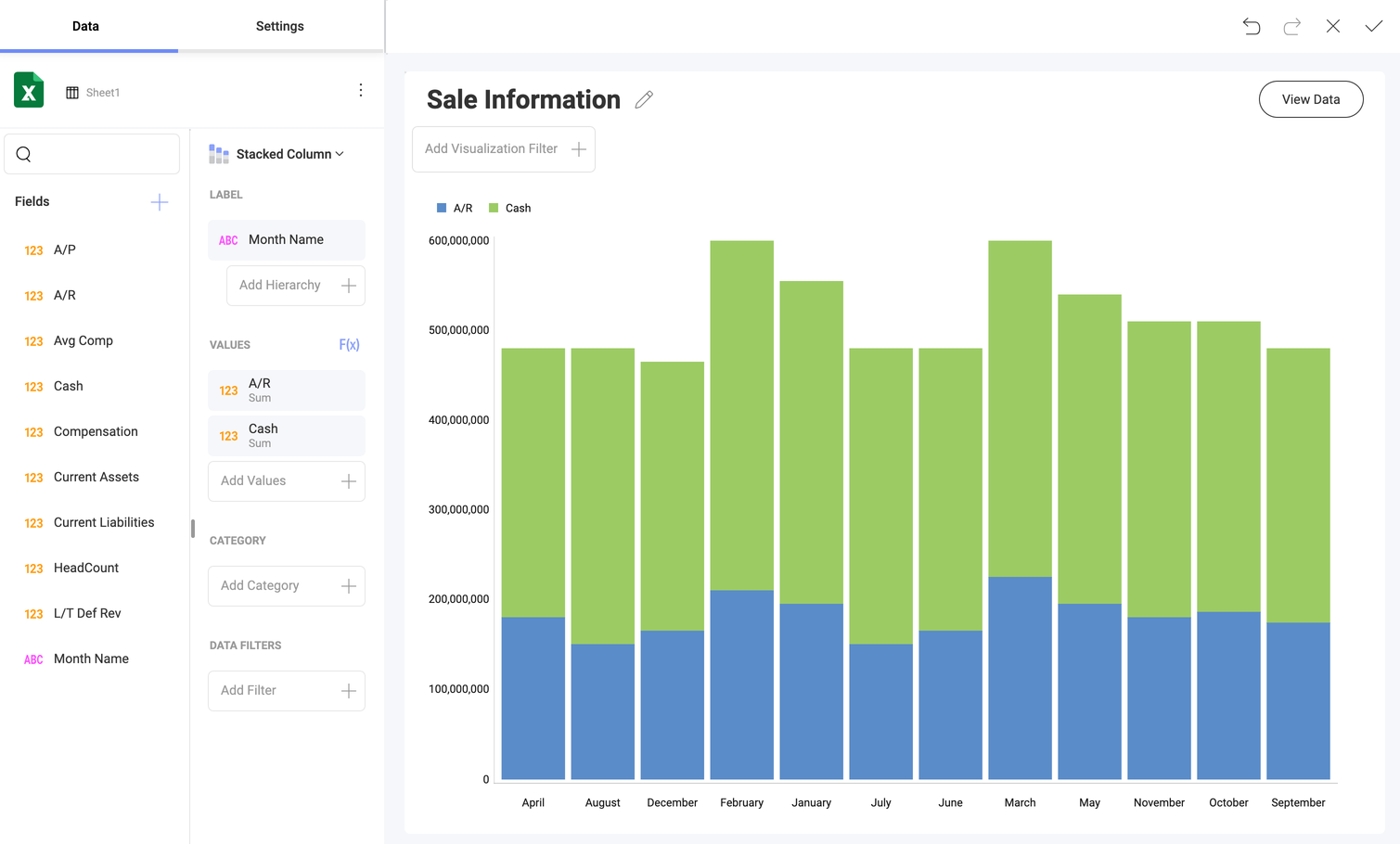Select the Cash Sum value item
This screenshot has height=844, width=1400.
(x=287, y=436)
